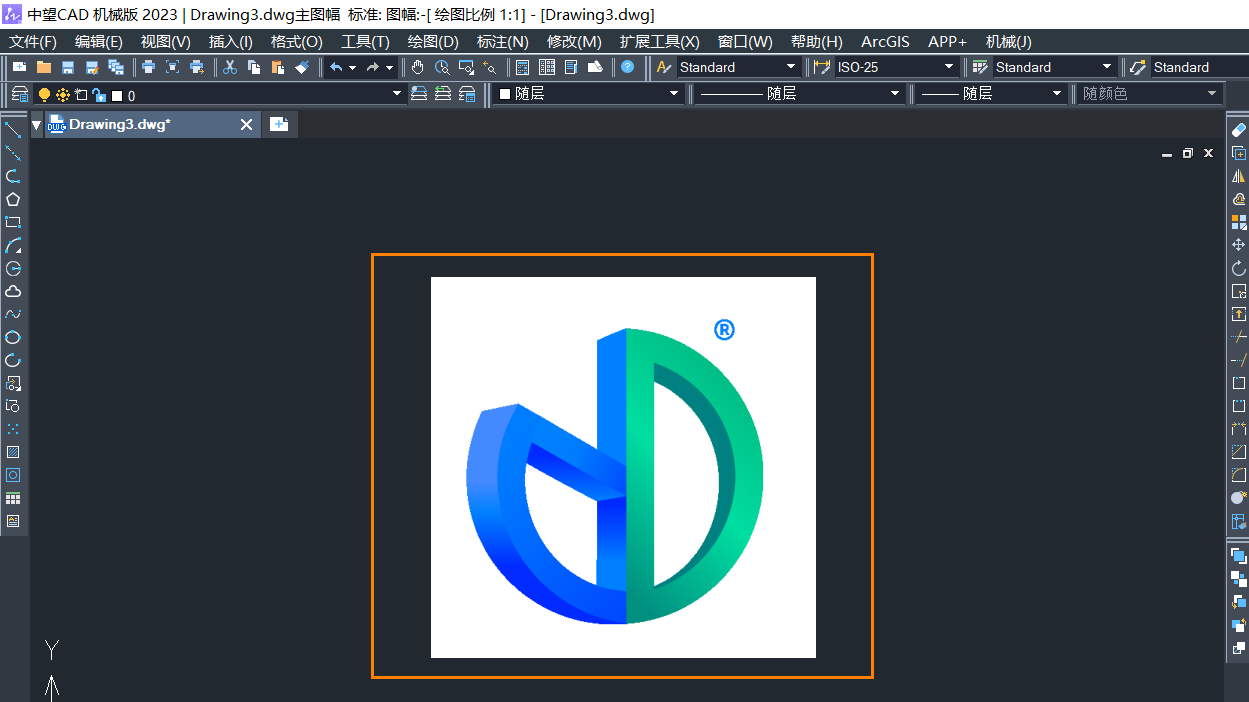Toggle layer 0 on/off lightbulb
Image resolution: width=1249 pixels, height=702 pixels.
click(x=44, y=94)
